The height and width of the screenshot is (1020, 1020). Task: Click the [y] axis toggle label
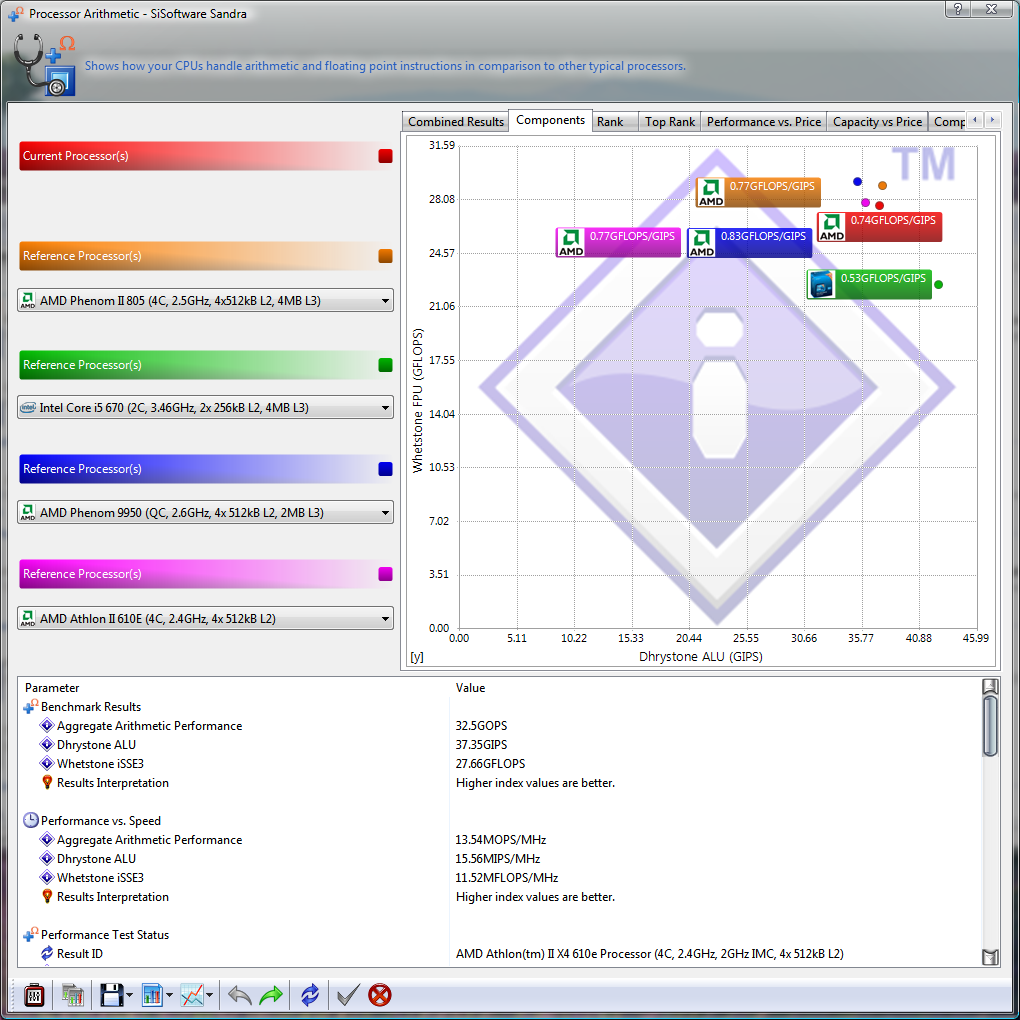(x=417, y=657)
